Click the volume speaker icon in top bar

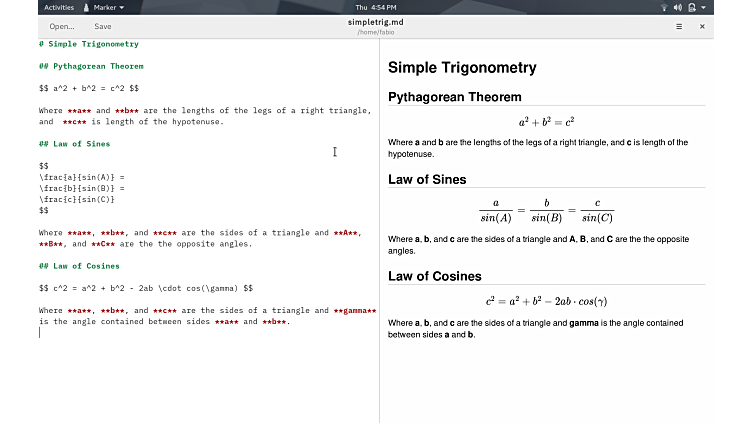pyautogui.click(x=678, y=7)
